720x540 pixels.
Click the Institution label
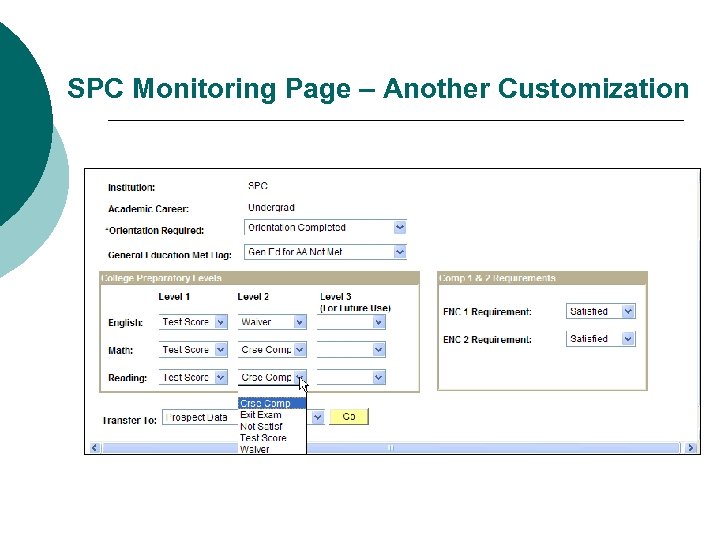131,187
